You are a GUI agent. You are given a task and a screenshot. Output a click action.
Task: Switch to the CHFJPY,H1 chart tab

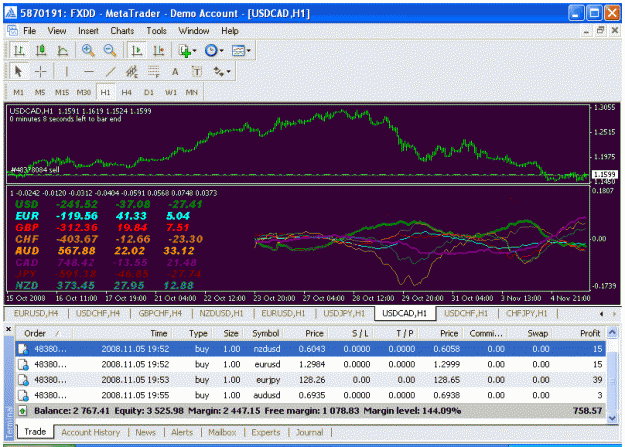tap(527, 314)
